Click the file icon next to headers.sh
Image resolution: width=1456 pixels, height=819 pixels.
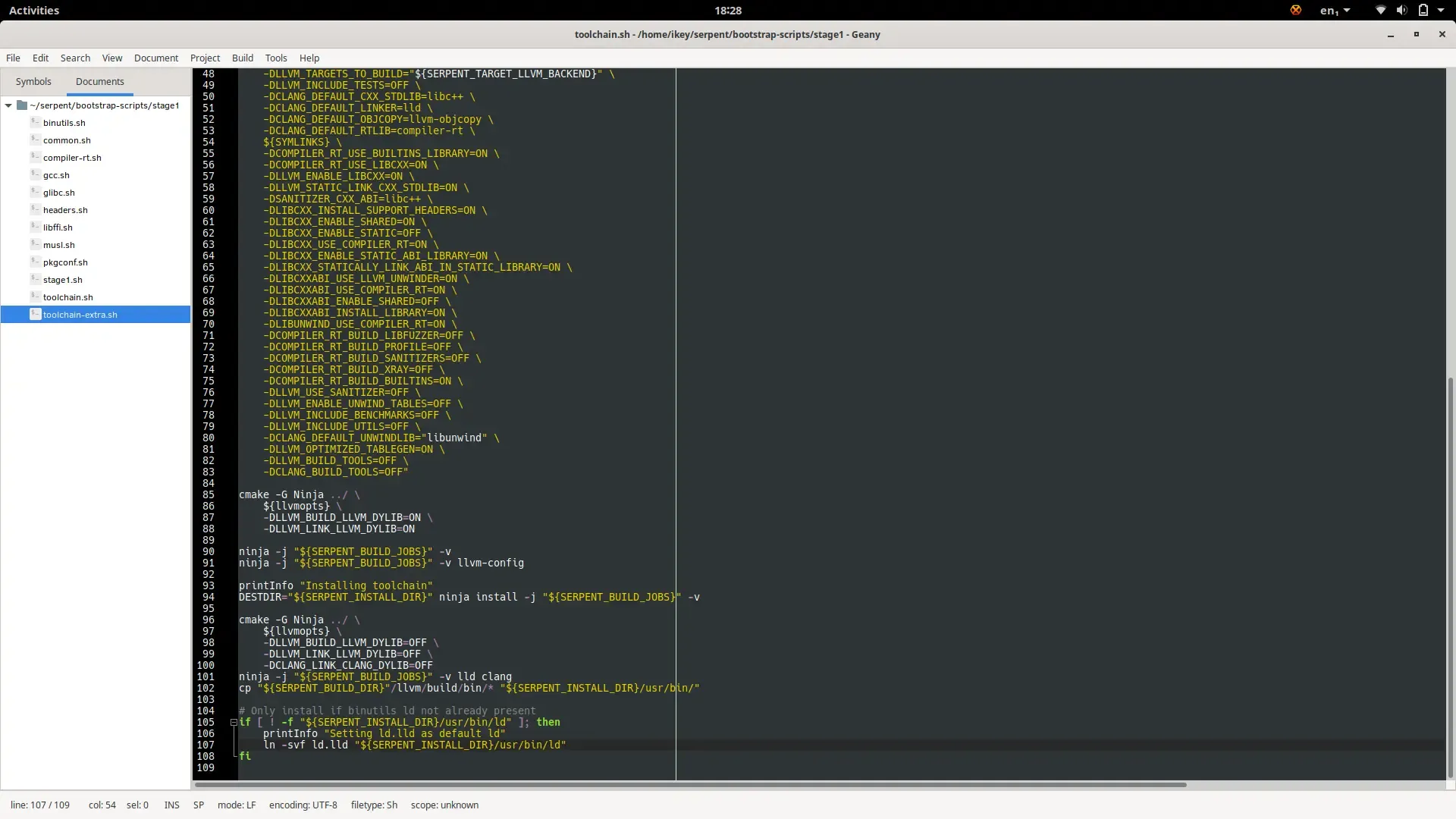coord(35,209)
